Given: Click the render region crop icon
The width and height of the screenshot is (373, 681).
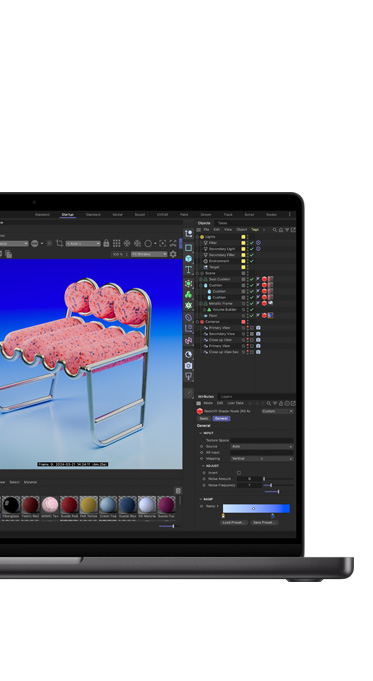Looking at the screenshot, I should pos(59,243).
